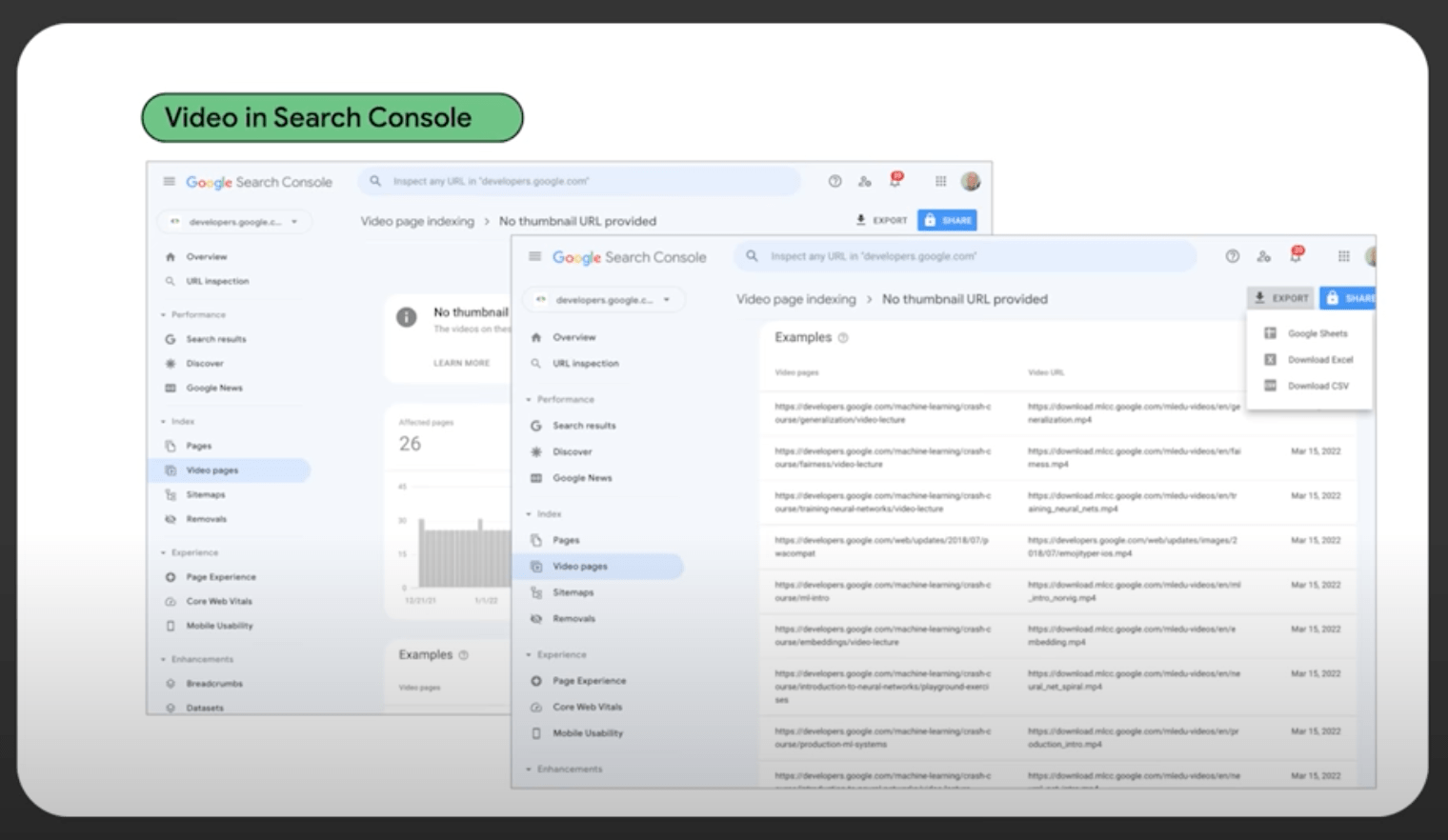Click home icon beside Overview in front window
This screenshot has height=840, width=1448.
click(535, 337)
